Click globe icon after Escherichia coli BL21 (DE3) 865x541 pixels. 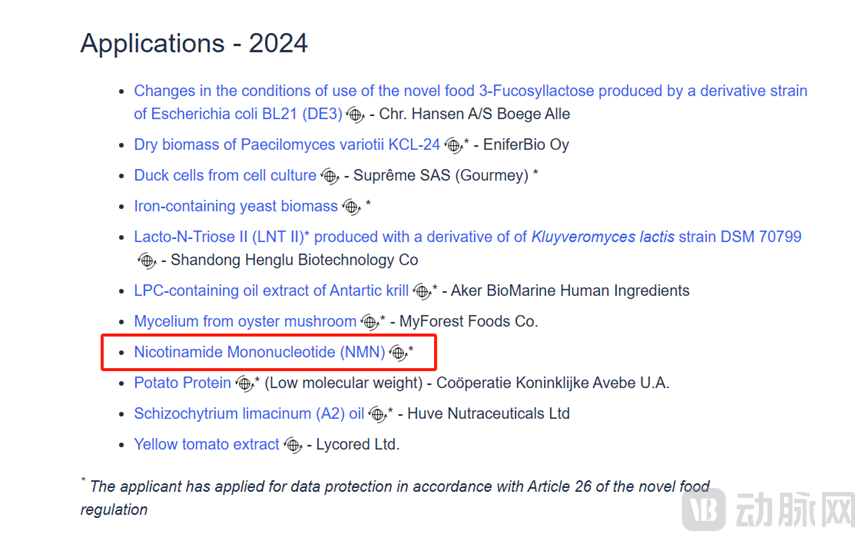tap(355, 115)
